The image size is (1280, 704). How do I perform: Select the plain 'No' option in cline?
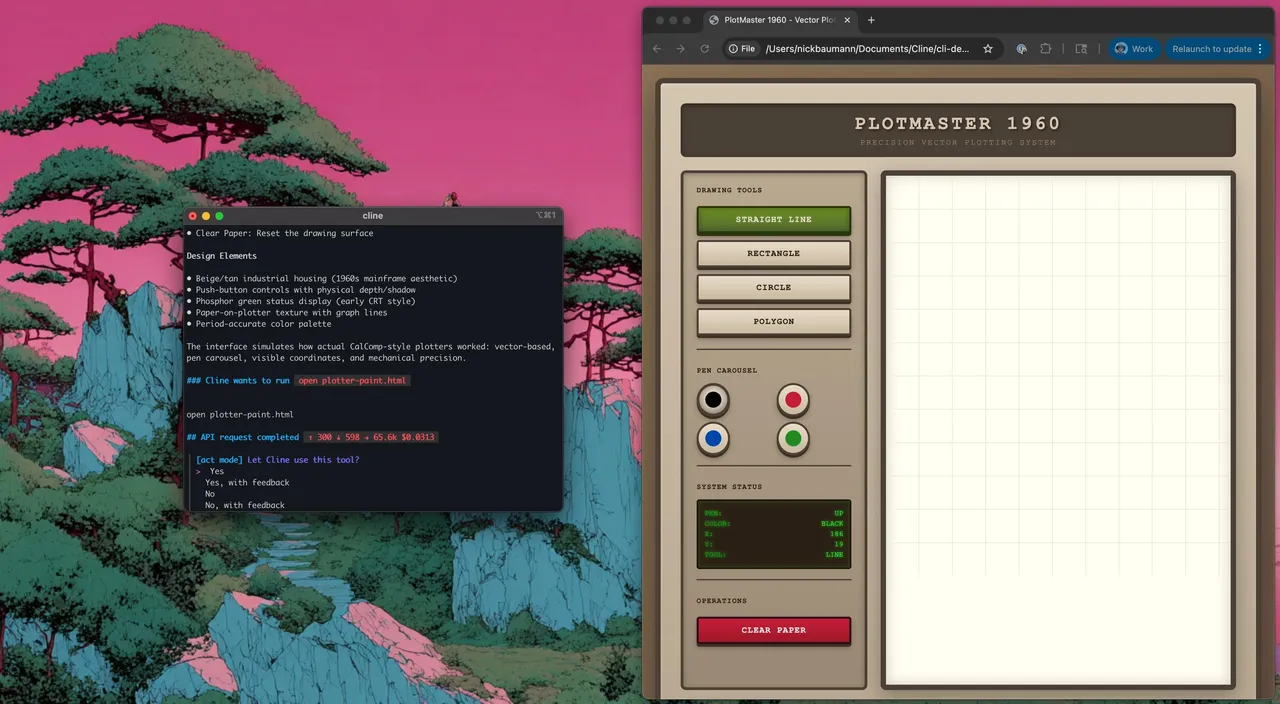coord(210,494)
